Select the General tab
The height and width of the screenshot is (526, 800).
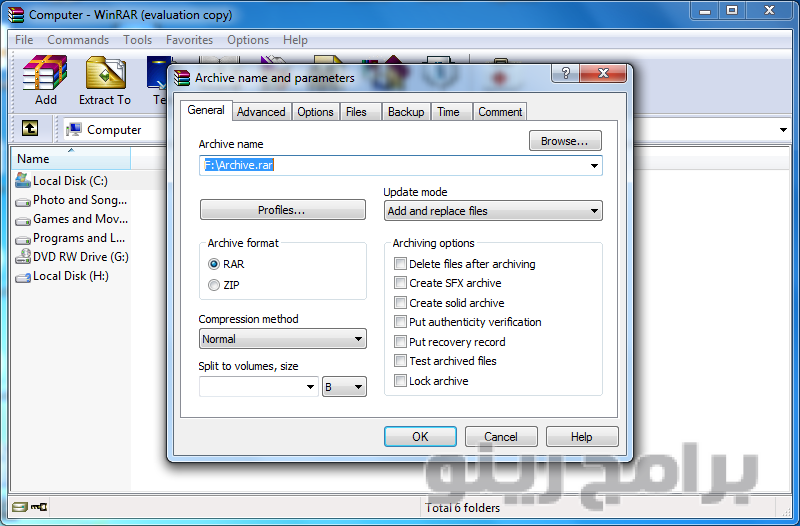(206, 110)
